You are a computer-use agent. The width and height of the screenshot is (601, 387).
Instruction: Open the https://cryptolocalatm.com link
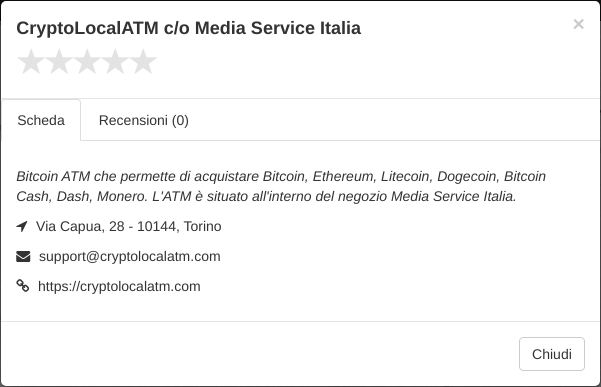pyautogui.click(x=119, y=286)
